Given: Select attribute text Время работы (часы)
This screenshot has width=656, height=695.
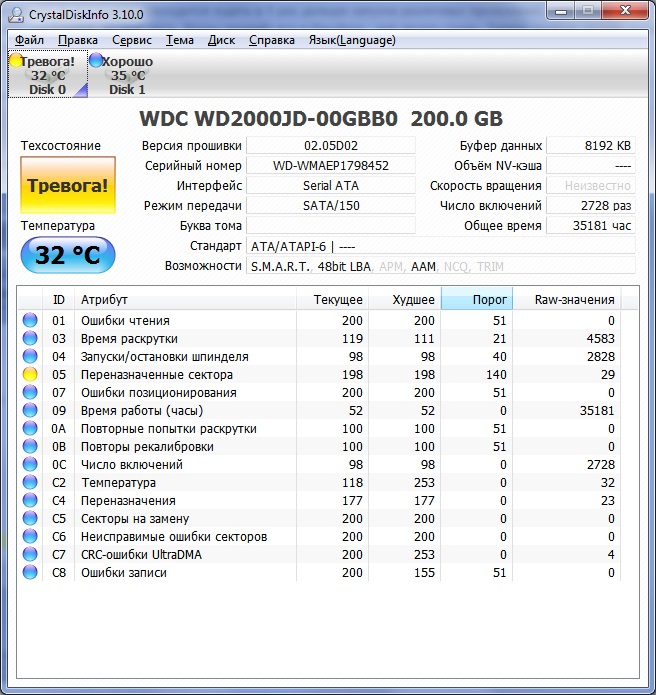Looking at the screenshot, I should pos(141,410).
